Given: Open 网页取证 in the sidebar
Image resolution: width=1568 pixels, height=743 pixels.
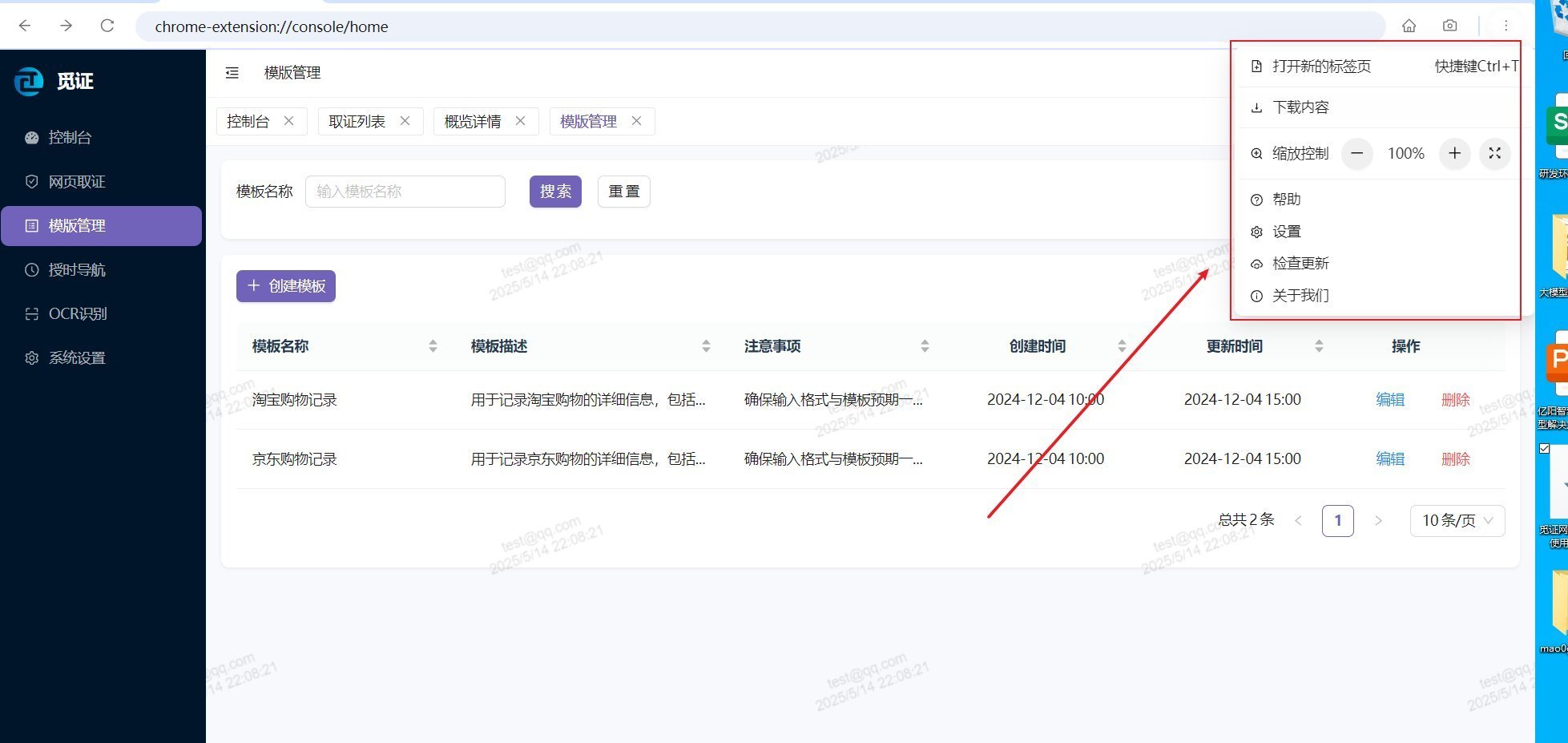Looking at the screenshot, I should [77, 182].
